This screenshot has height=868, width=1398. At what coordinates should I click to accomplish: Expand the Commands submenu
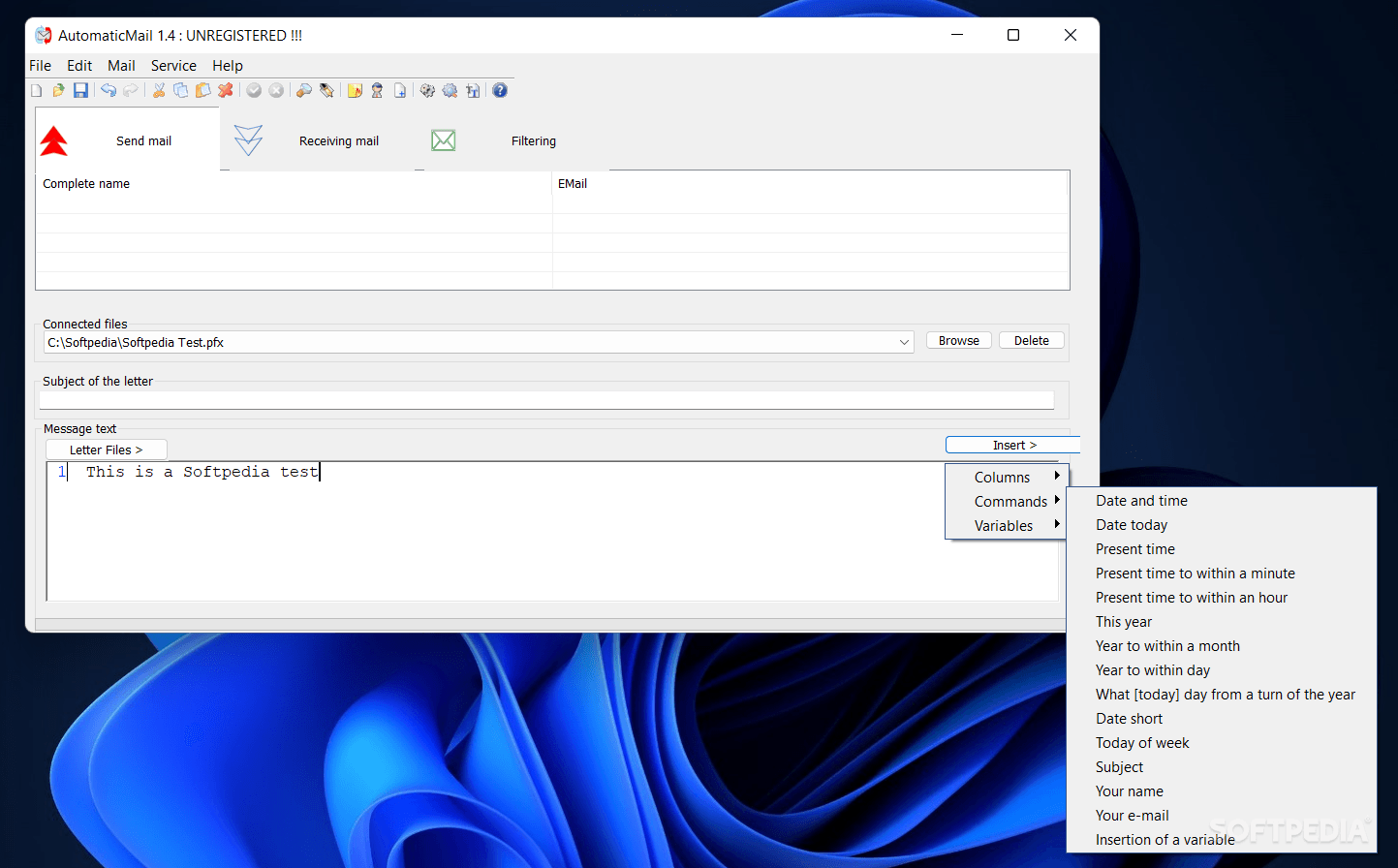point(1008,502)
